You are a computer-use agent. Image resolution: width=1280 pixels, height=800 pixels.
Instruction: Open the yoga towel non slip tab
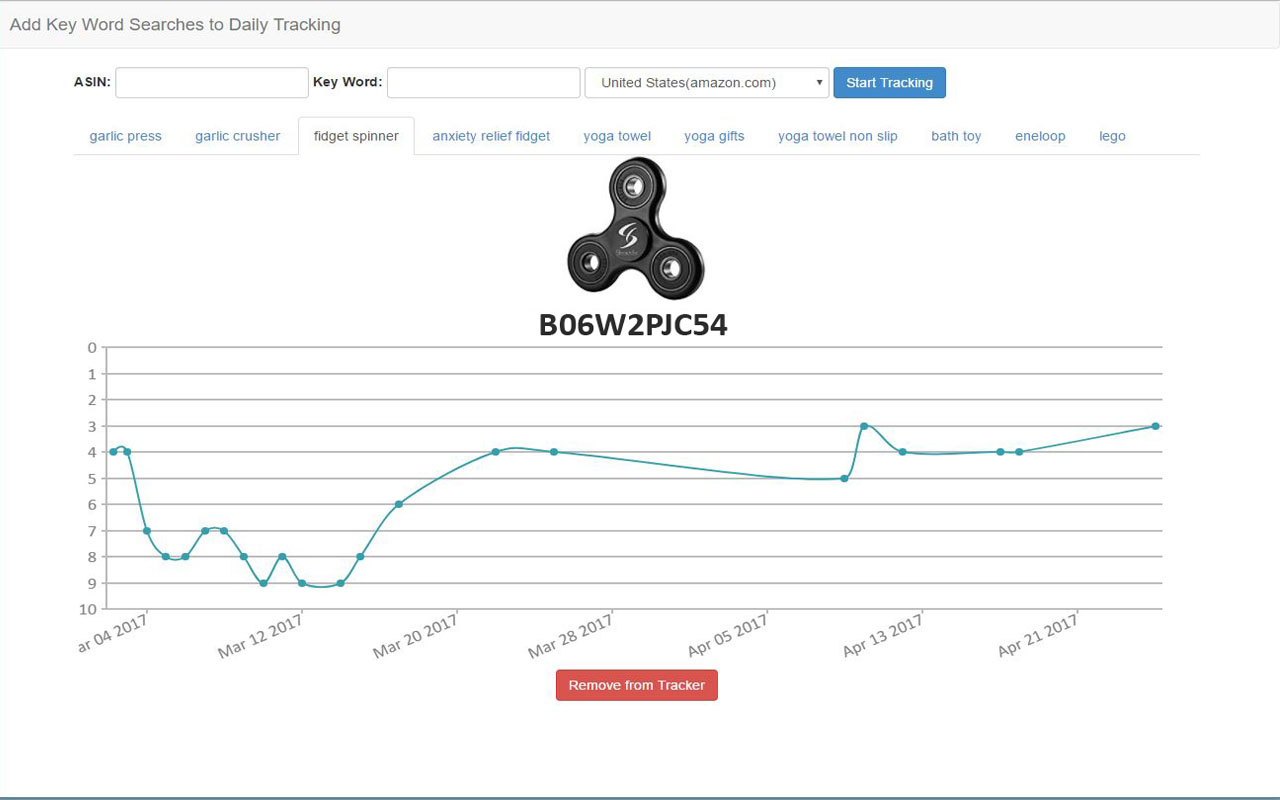tap(838, 136)
